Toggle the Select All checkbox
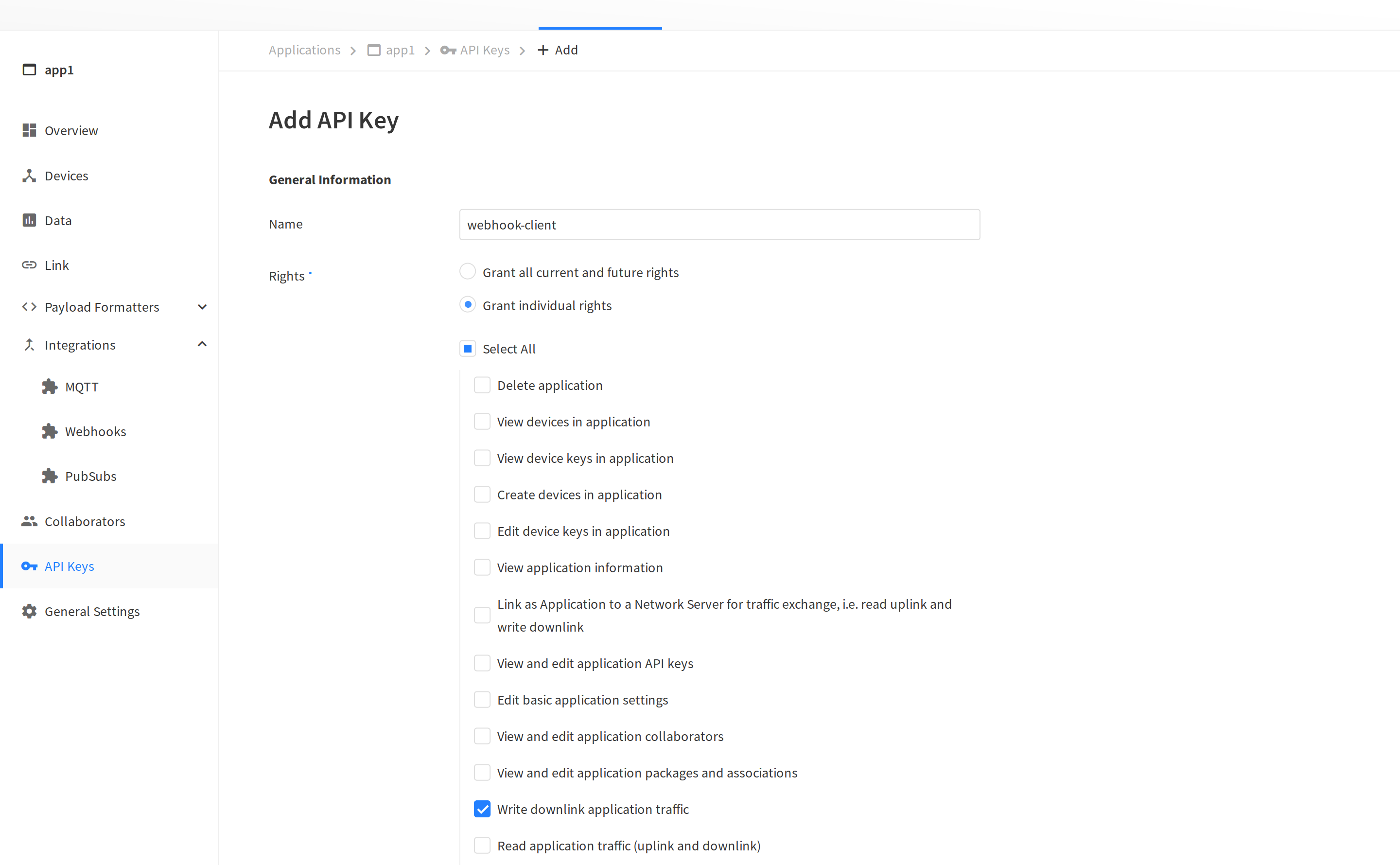The image size is (1400, 865). click(x=468, y=349)
